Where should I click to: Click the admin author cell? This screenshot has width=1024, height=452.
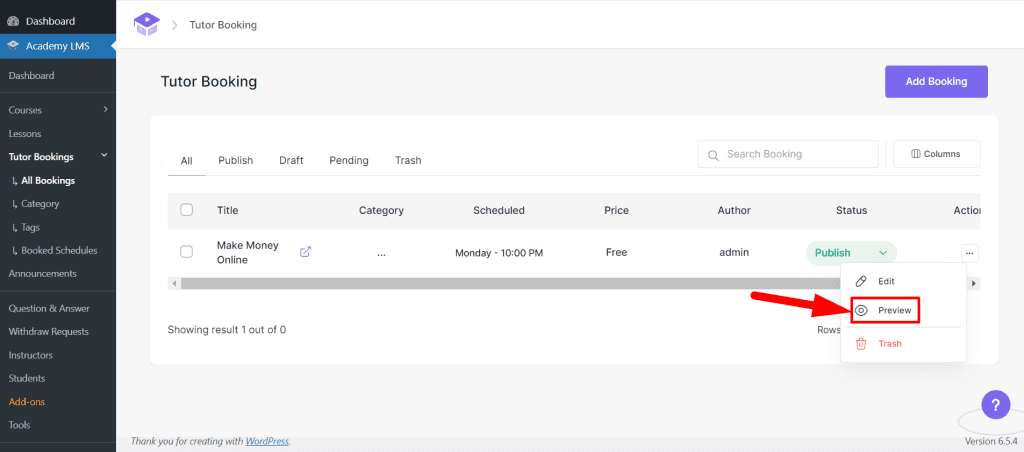click(x=734, y=252)
